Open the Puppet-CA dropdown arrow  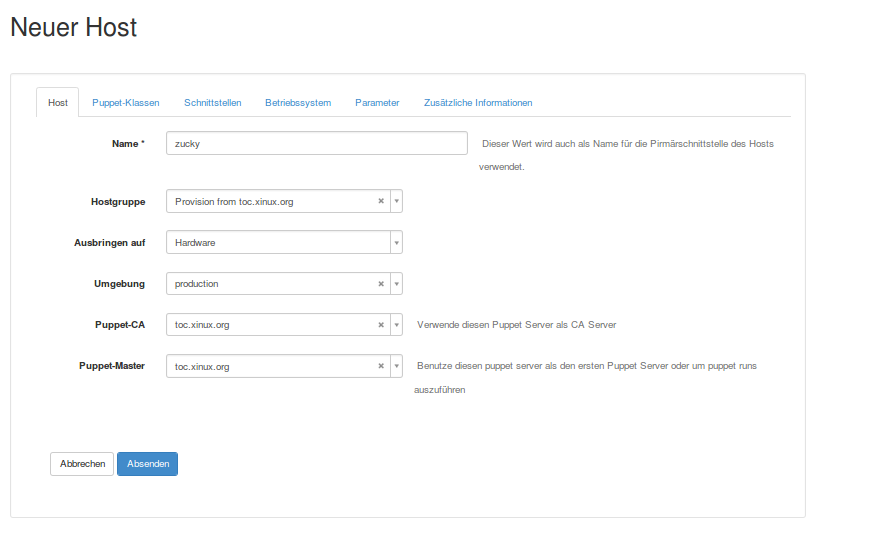[x=396, y=325]
